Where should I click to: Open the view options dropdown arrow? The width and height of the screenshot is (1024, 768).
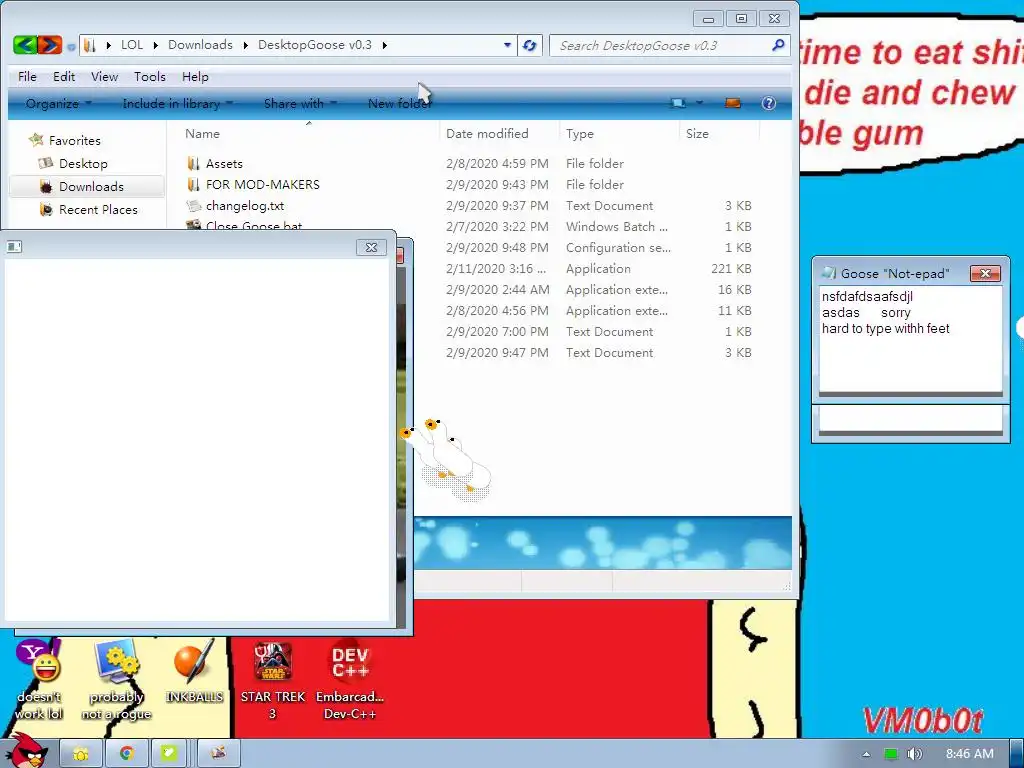tap(699, 103)
